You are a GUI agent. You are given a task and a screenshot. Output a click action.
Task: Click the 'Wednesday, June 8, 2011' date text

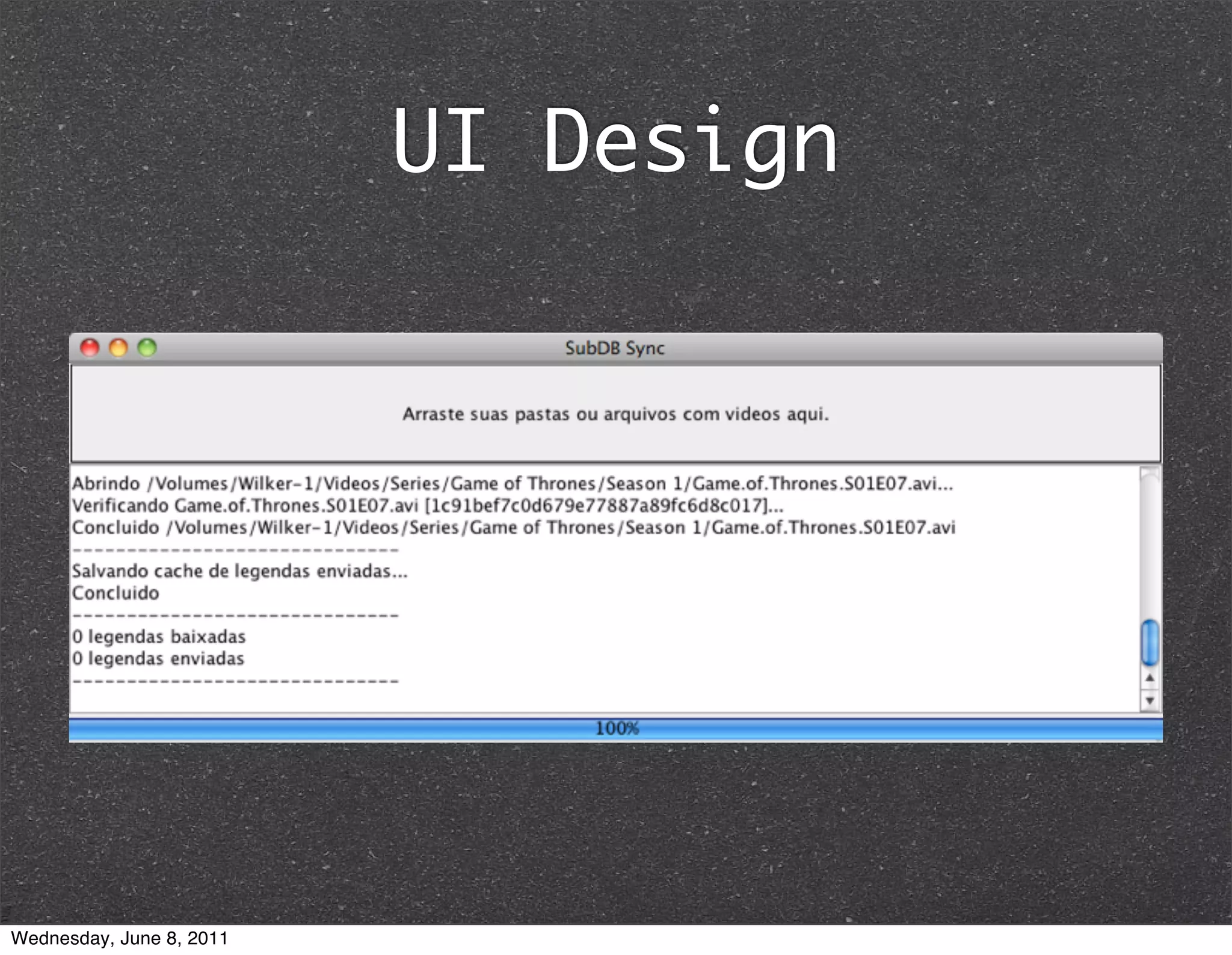coord(119,938)
